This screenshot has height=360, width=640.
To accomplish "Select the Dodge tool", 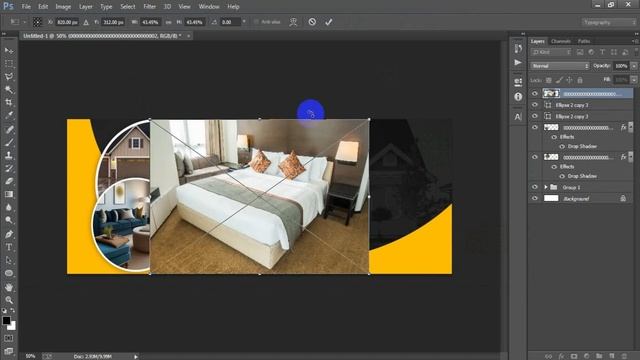I will pyautogui.click(x=9, y=220).
